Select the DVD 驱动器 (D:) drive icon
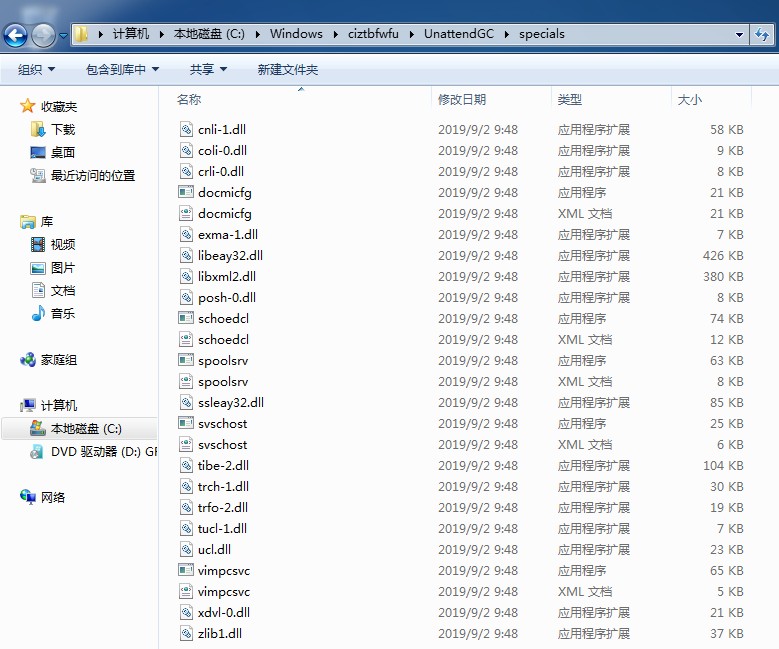 36,452
